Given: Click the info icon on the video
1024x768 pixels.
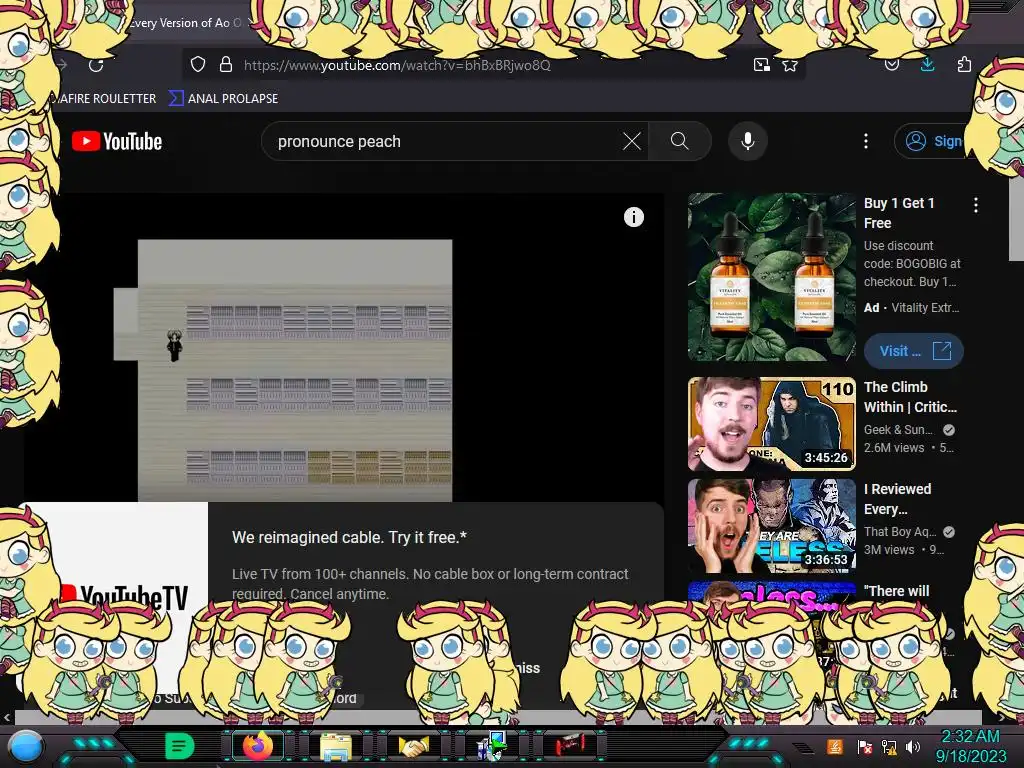Looking at the screenshot, I should pos(633,217).
